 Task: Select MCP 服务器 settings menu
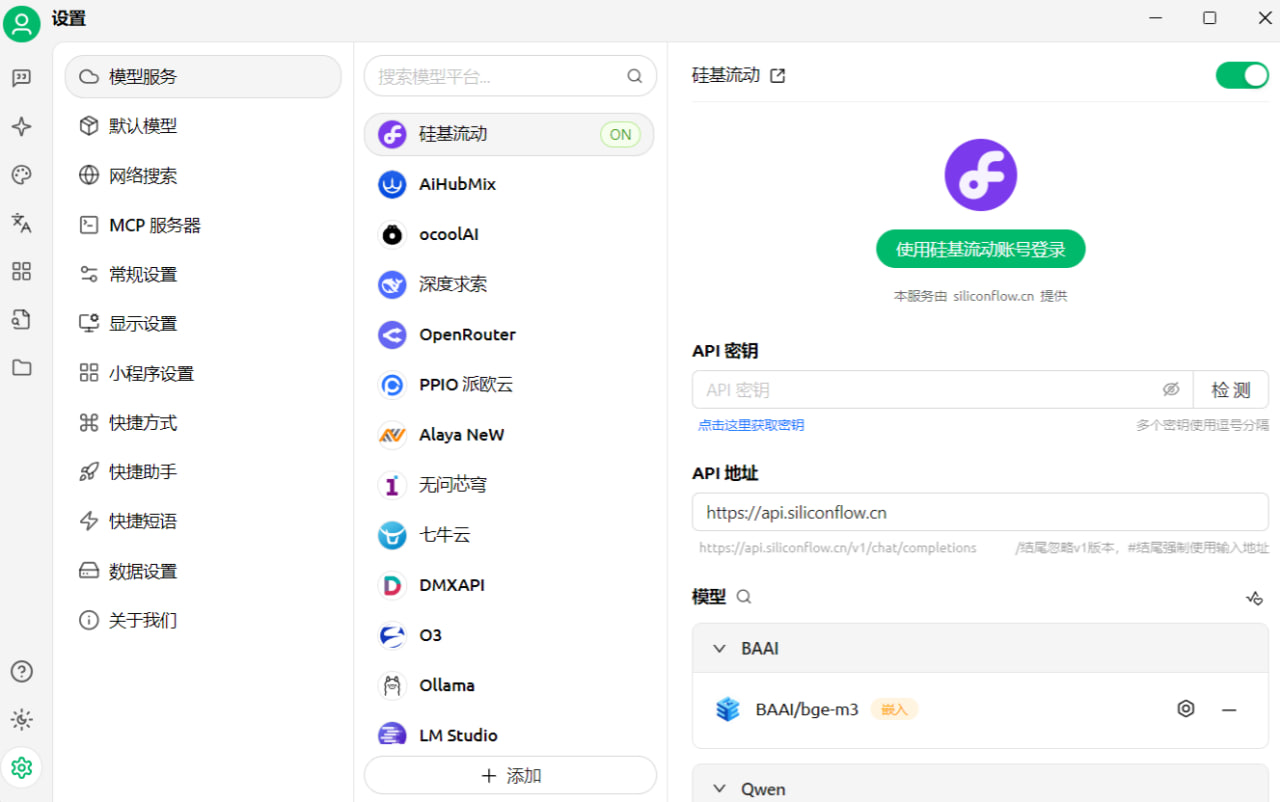click(203, 225)
